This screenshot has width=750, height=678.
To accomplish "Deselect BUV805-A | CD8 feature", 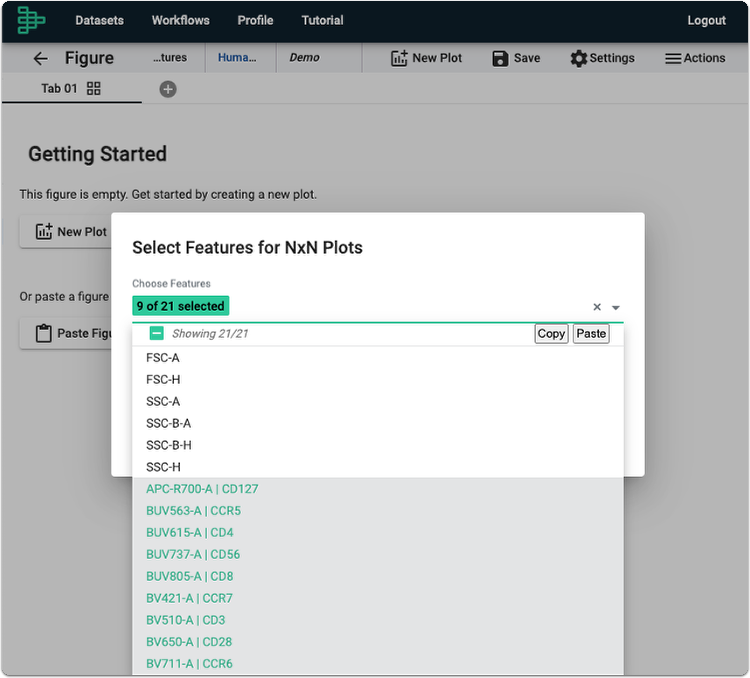I will click(378, 577).
